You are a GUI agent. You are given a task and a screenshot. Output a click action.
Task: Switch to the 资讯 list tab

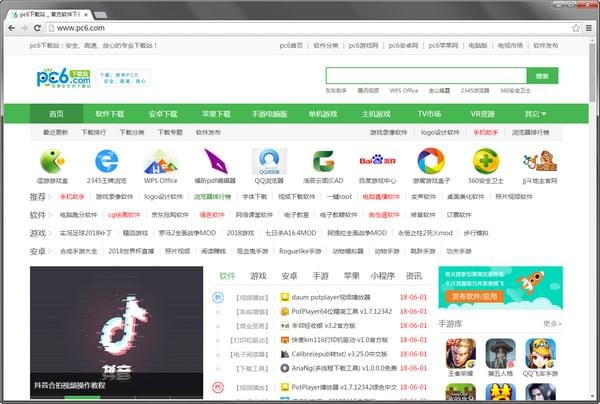point(413,276)
